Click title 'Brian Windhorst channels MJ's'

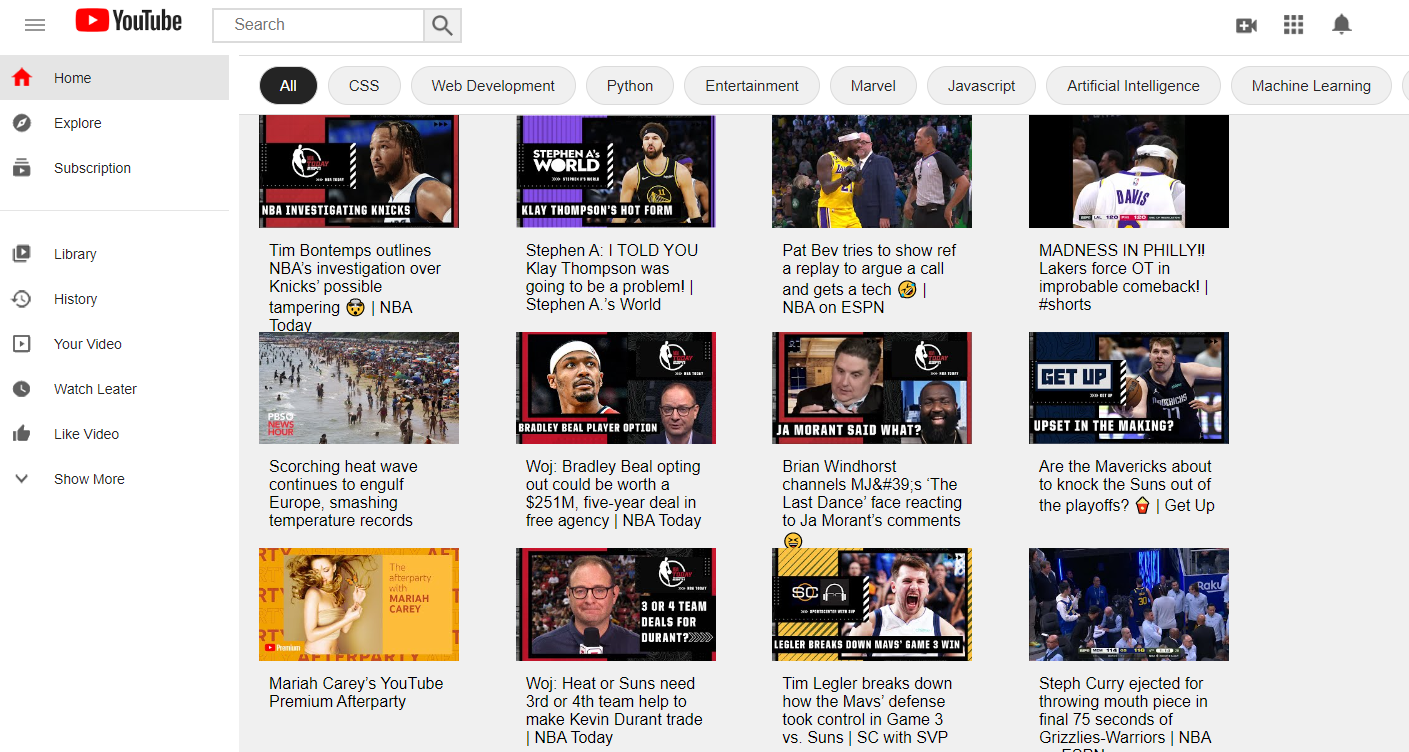point(872,503)
